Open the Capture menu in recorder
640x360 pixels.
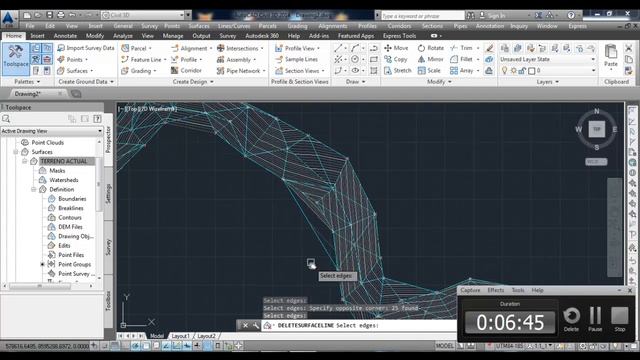coord(470,290)
